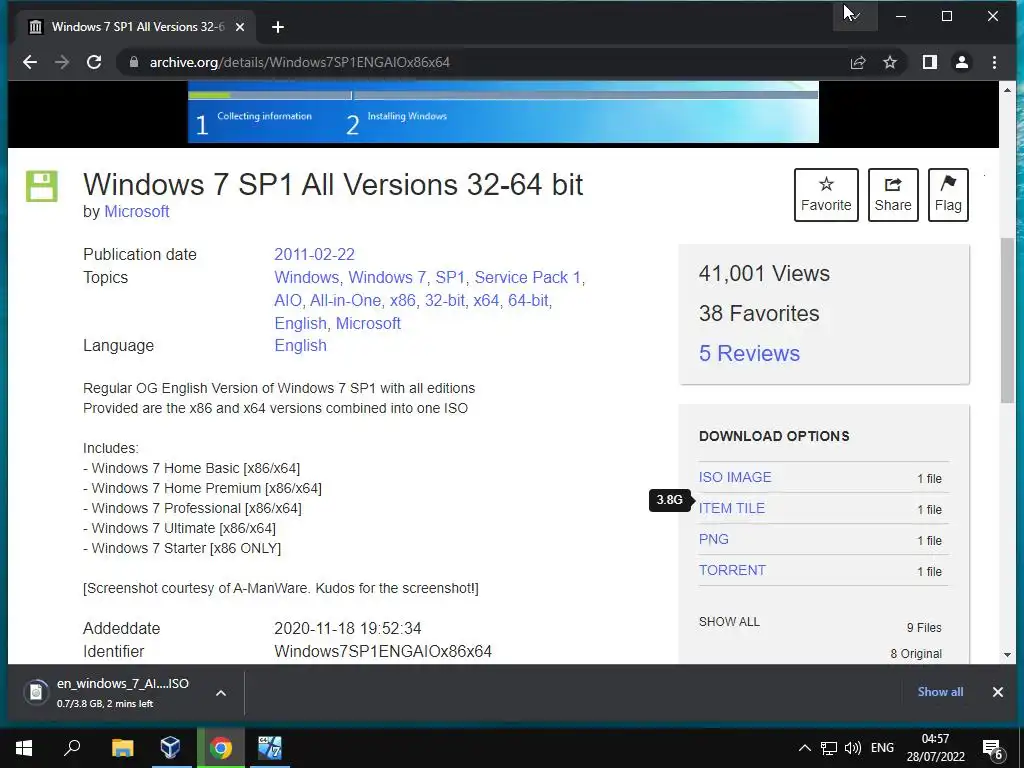Click the lock icon in the address bar

(134, 63)
